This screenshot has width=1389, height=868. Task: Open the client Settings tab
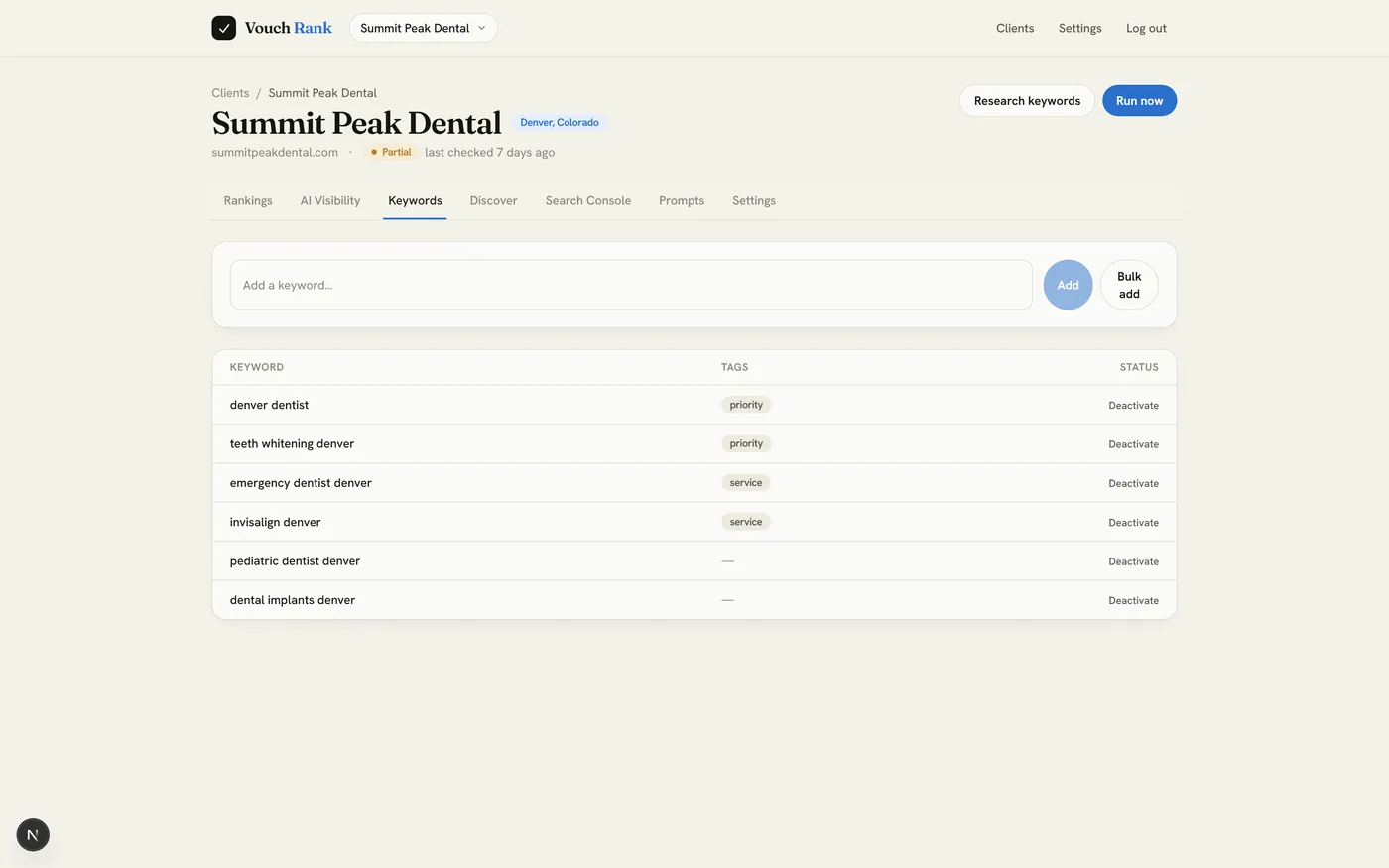(x=754, y=200)
